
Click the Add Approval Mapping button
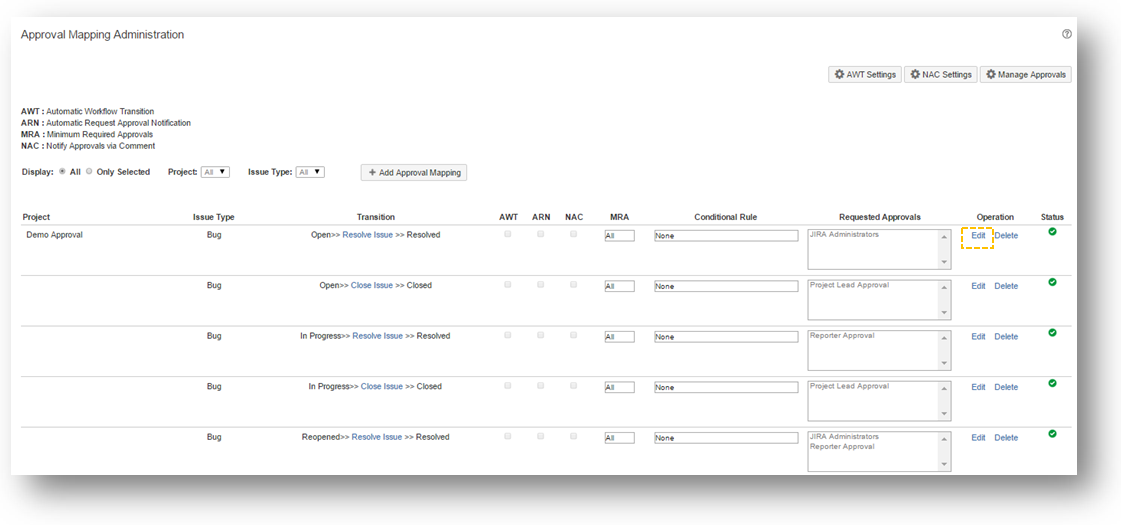pos(414,172)
